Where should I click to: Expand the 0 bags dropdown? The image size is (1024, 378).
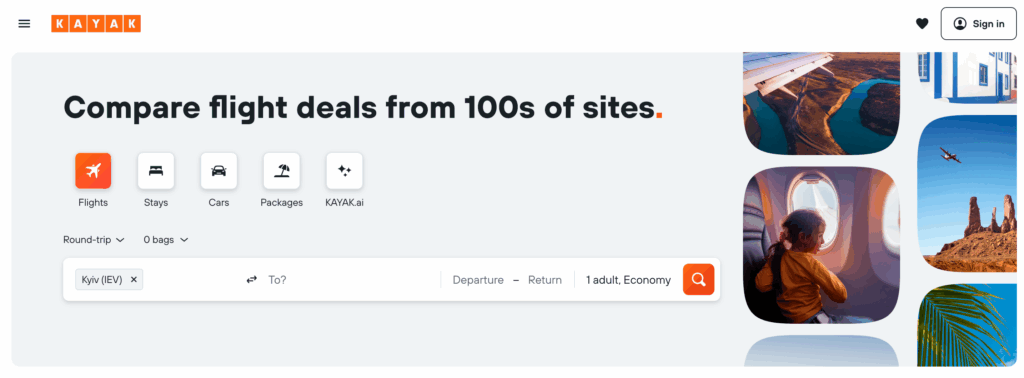[166, 240]
